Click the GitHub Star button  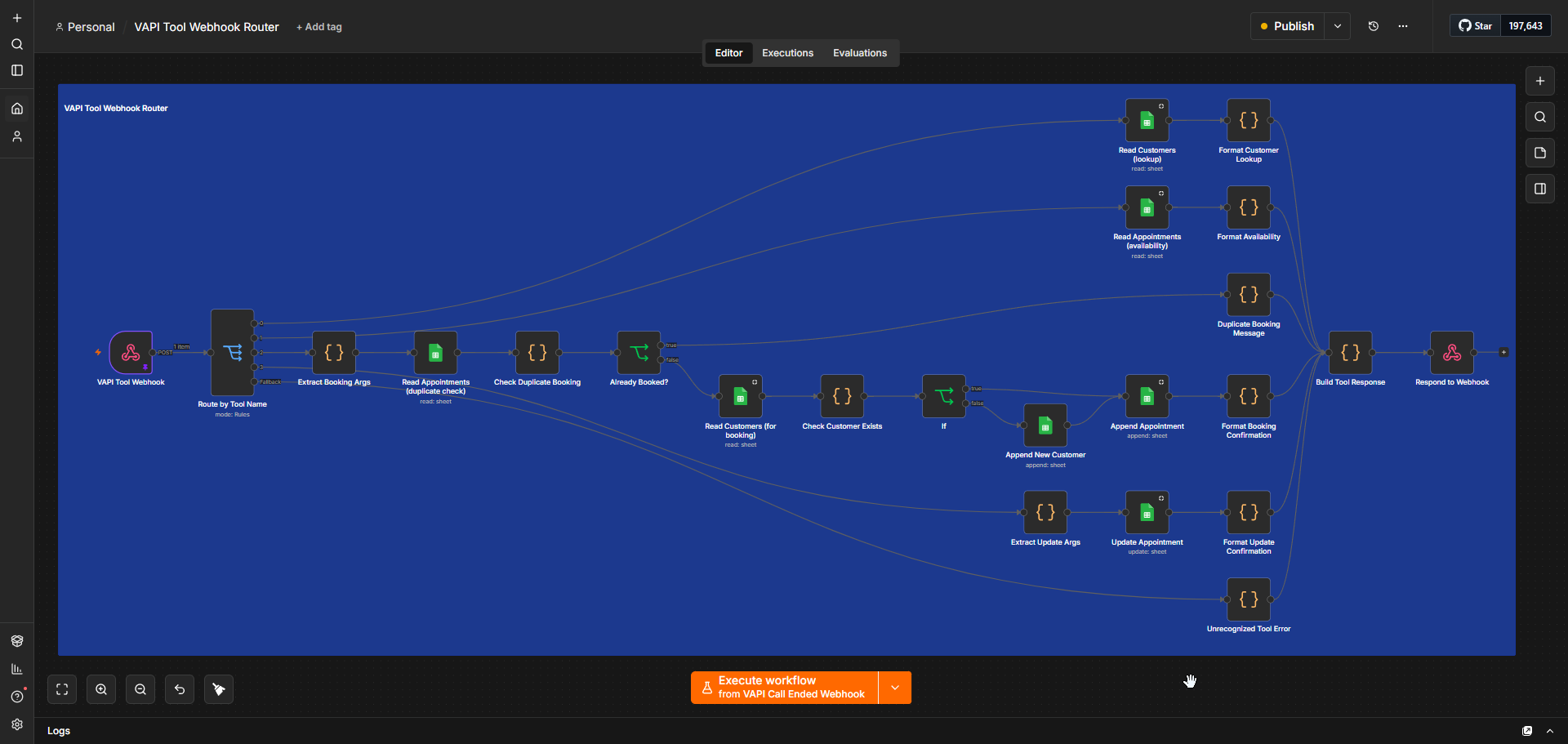(1476, 26)
